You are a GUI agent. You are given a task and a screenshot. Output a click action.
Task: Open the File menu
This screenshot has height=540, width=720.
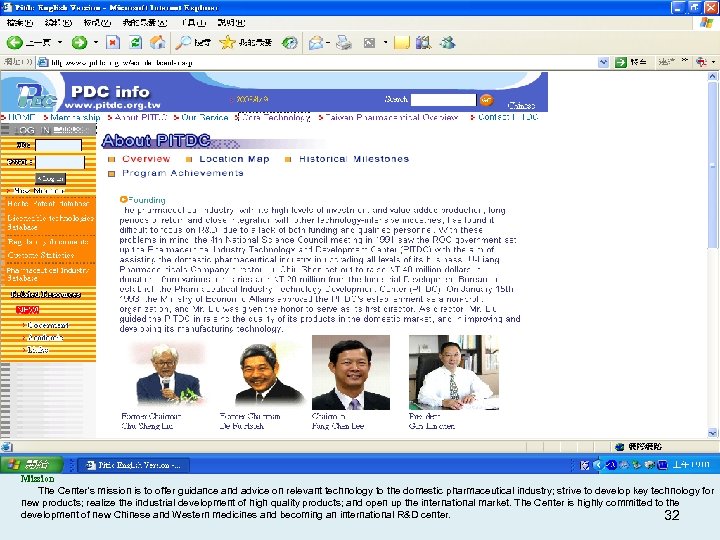(20, 22)
